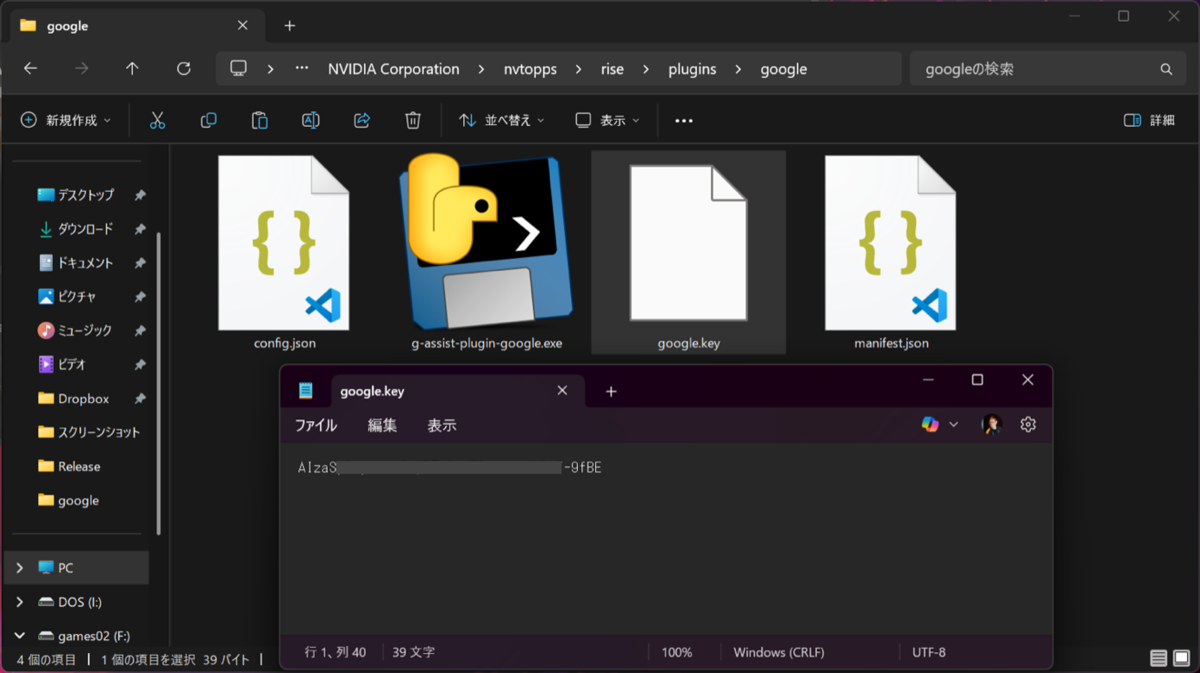Select the google Explorer tab
Viewport: 1200px width, 673px height.
138,25
